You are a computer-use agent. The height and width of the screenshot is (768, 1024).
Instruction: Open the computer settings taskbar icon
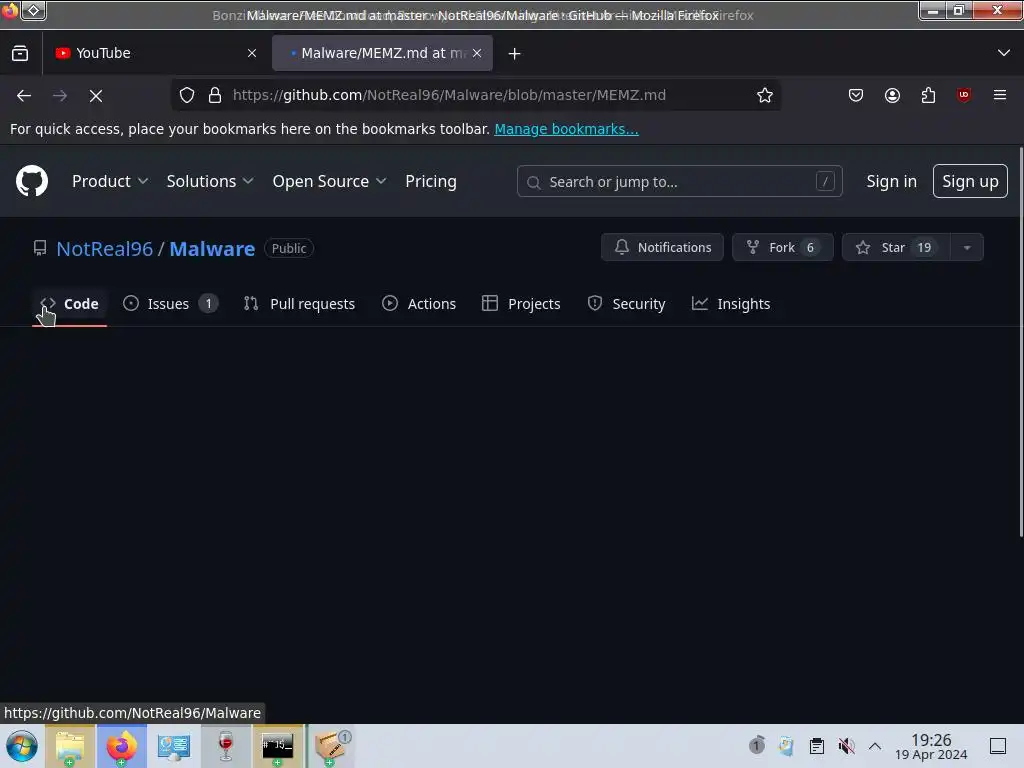point(174,746)
